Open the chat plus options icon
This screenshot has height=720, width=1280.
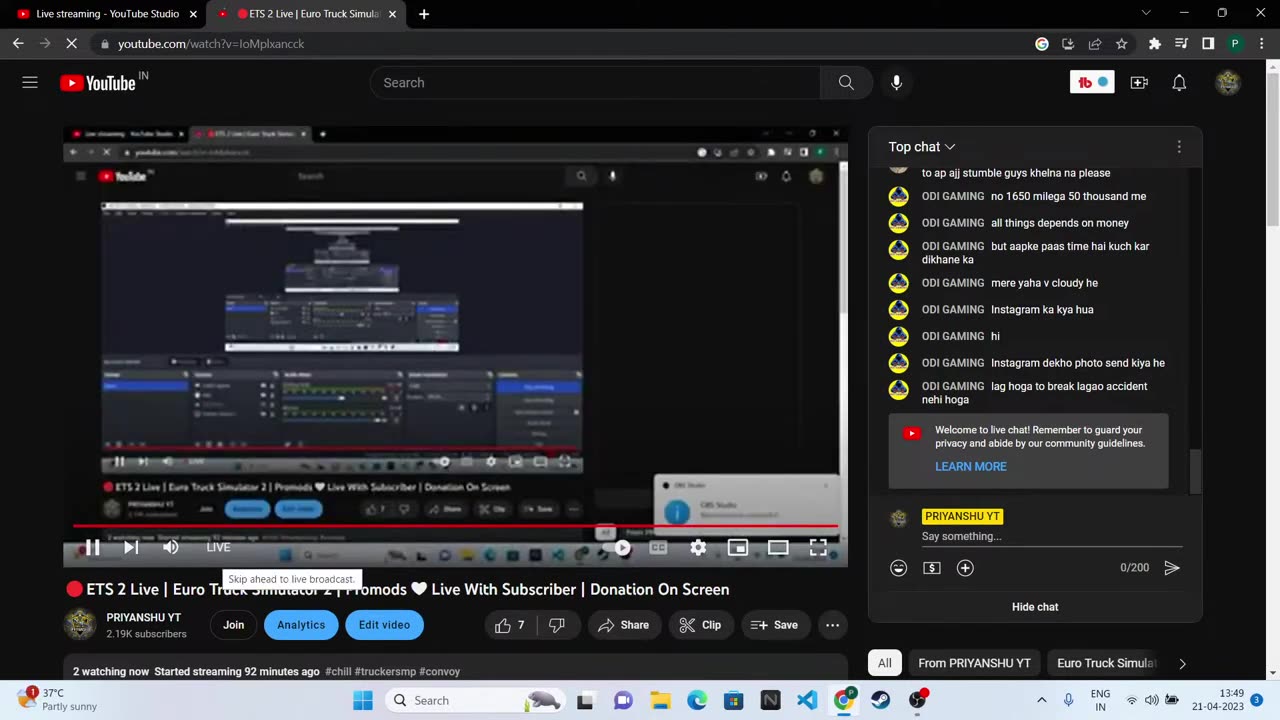click(x=965, y=568)
